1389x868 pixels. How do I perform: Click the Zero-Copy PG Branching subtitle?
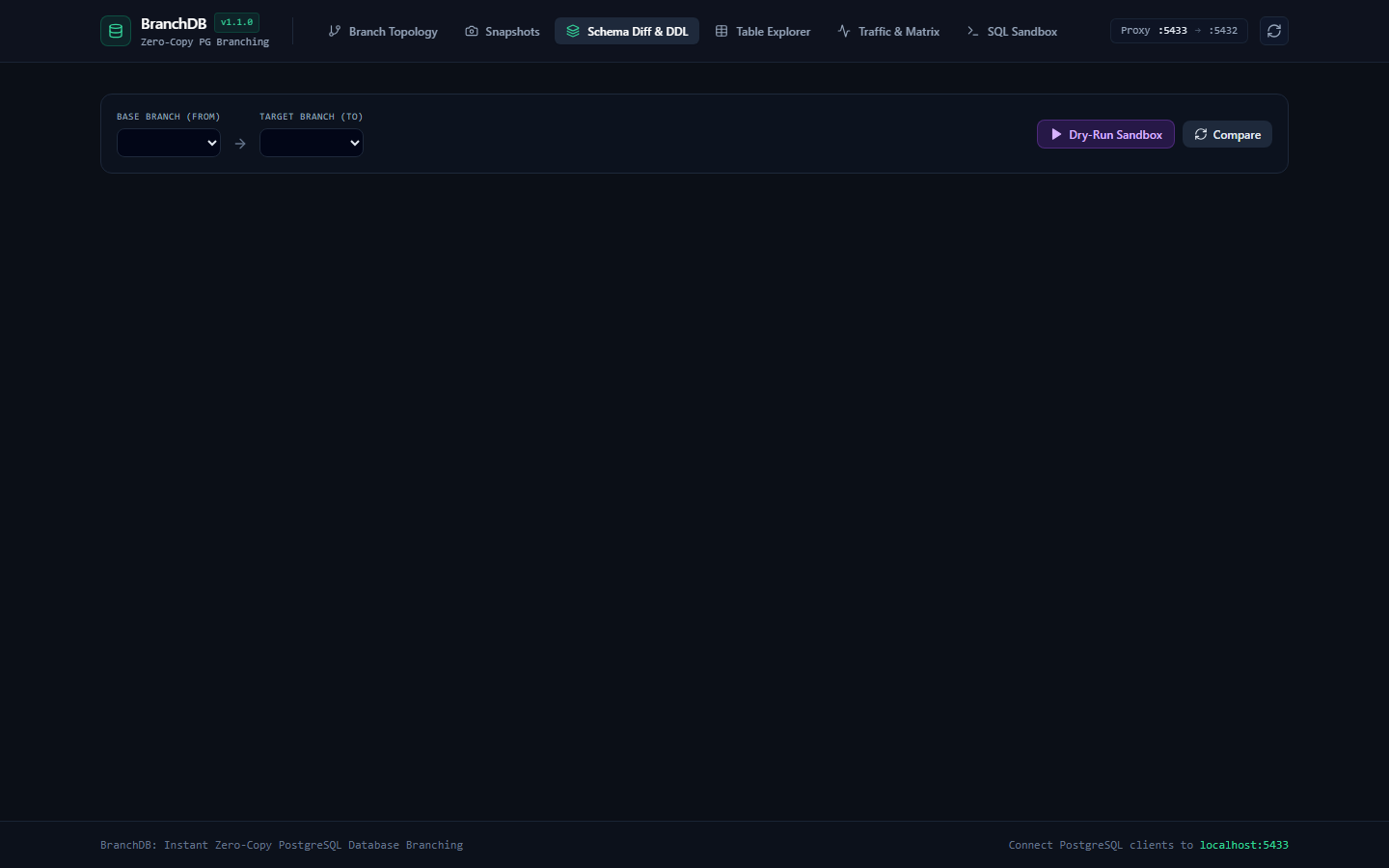click(x=204, y=42)
